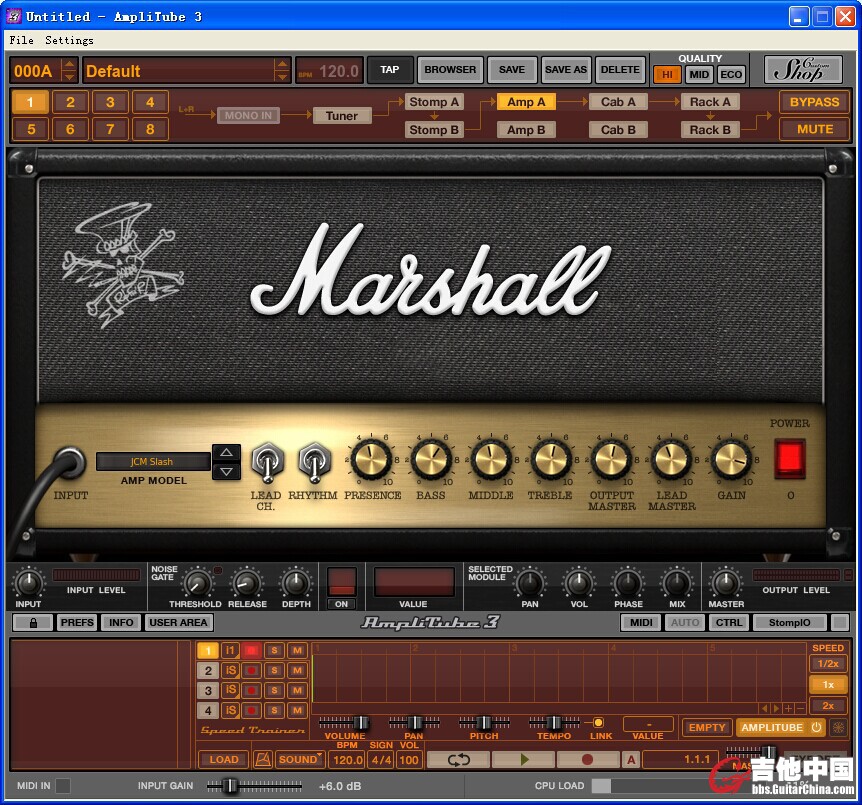Switch to the Amp B module
The width and height of the screenshot is (862, 805).
point(526,130)
